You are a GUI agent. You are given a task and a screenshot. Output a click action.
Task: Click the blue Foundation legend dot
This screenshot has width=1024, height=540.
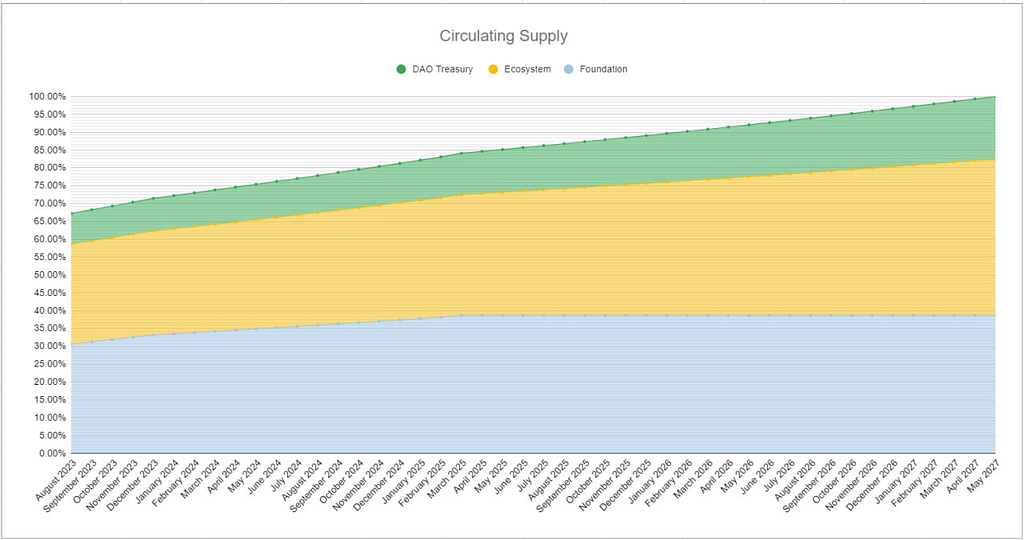(569, 69)
